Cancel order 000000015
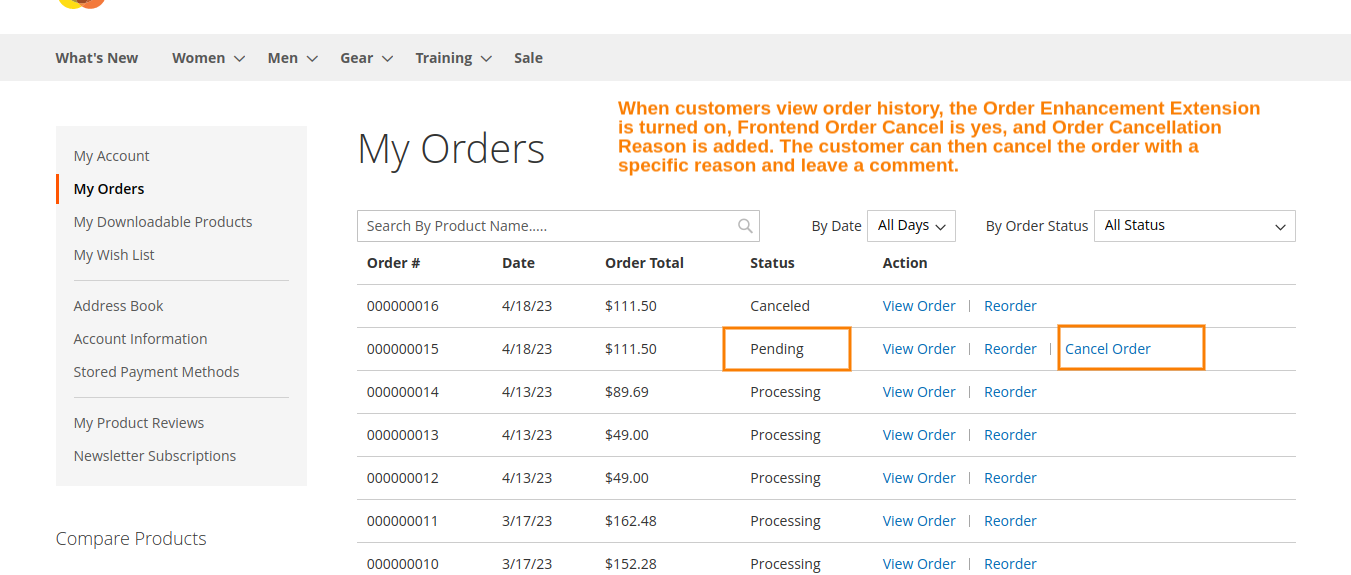1351x575 pixels. (x=1107, y=349)
